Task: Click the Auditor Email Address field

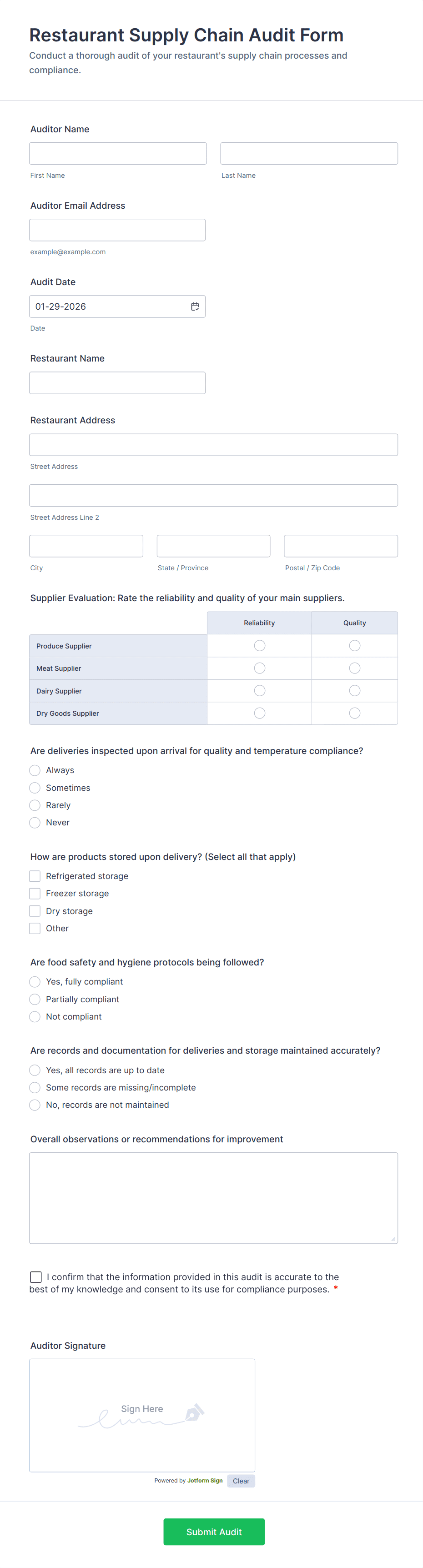Action: [x=117, y=230]
